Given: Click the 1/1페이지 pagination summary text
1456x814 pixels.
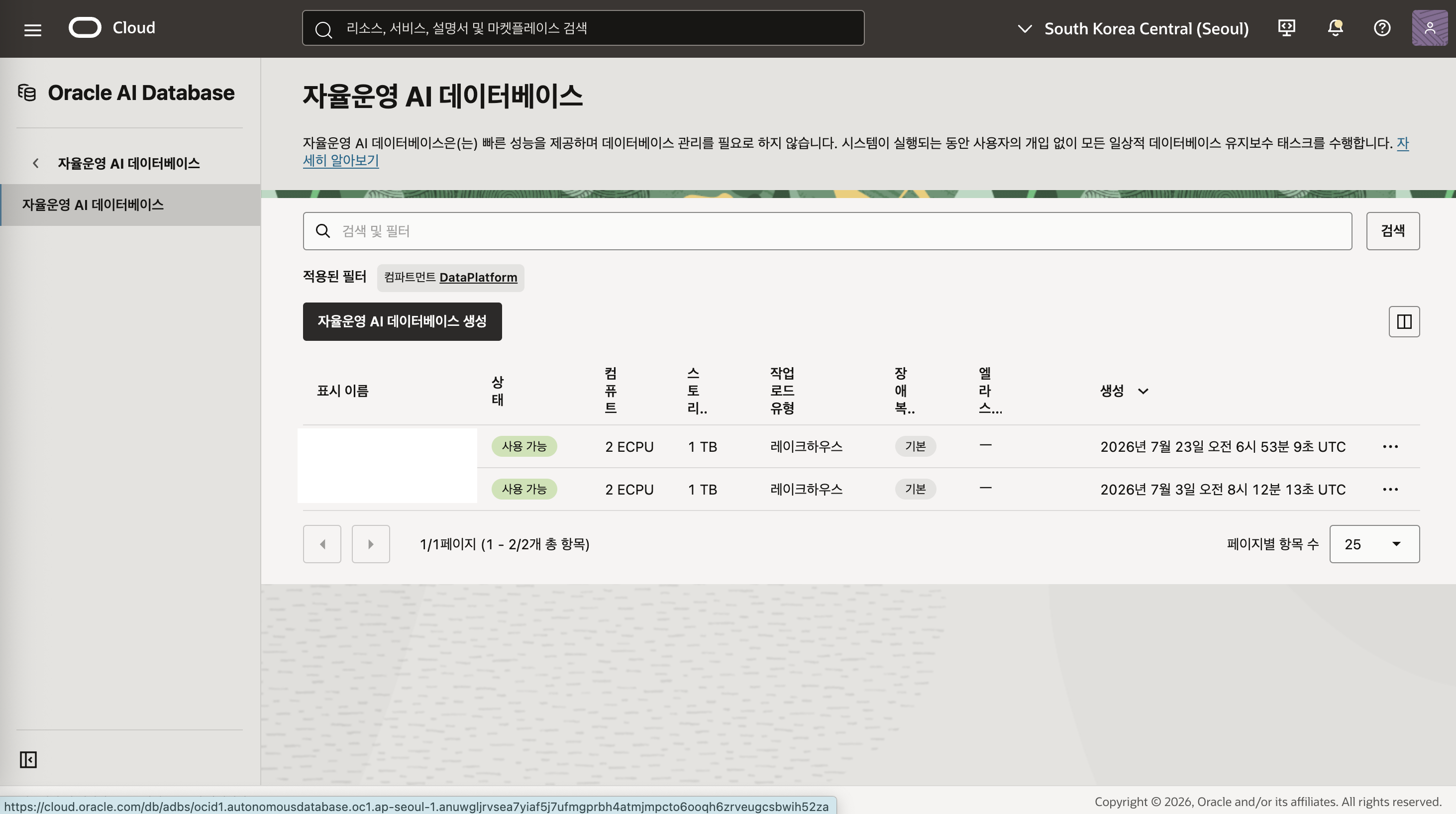Looking at the screenshot, I should (x=504, y=544).
